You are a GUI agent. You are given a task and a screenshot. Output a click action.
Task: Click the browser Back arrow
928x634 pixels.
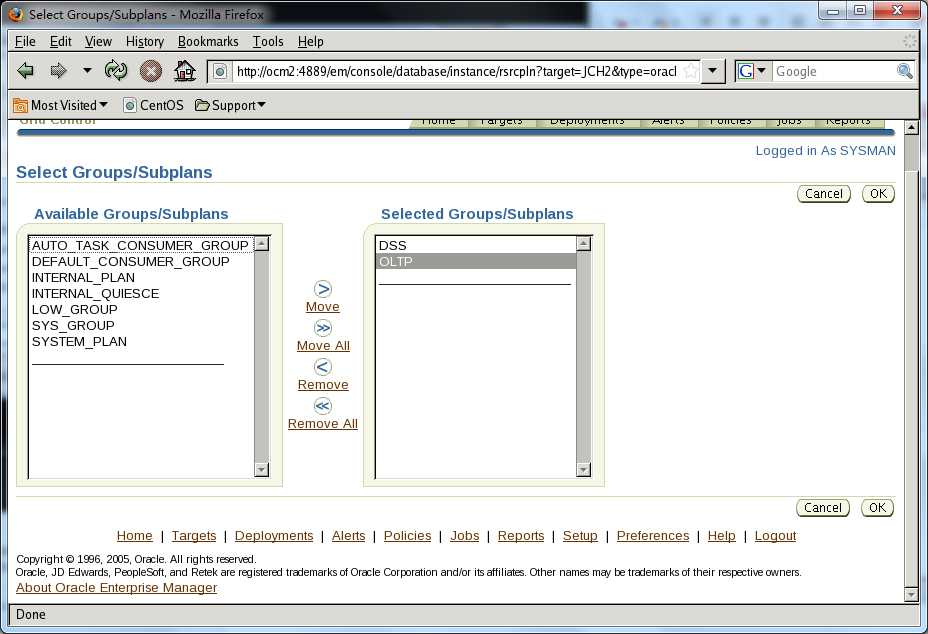point(25,71)
